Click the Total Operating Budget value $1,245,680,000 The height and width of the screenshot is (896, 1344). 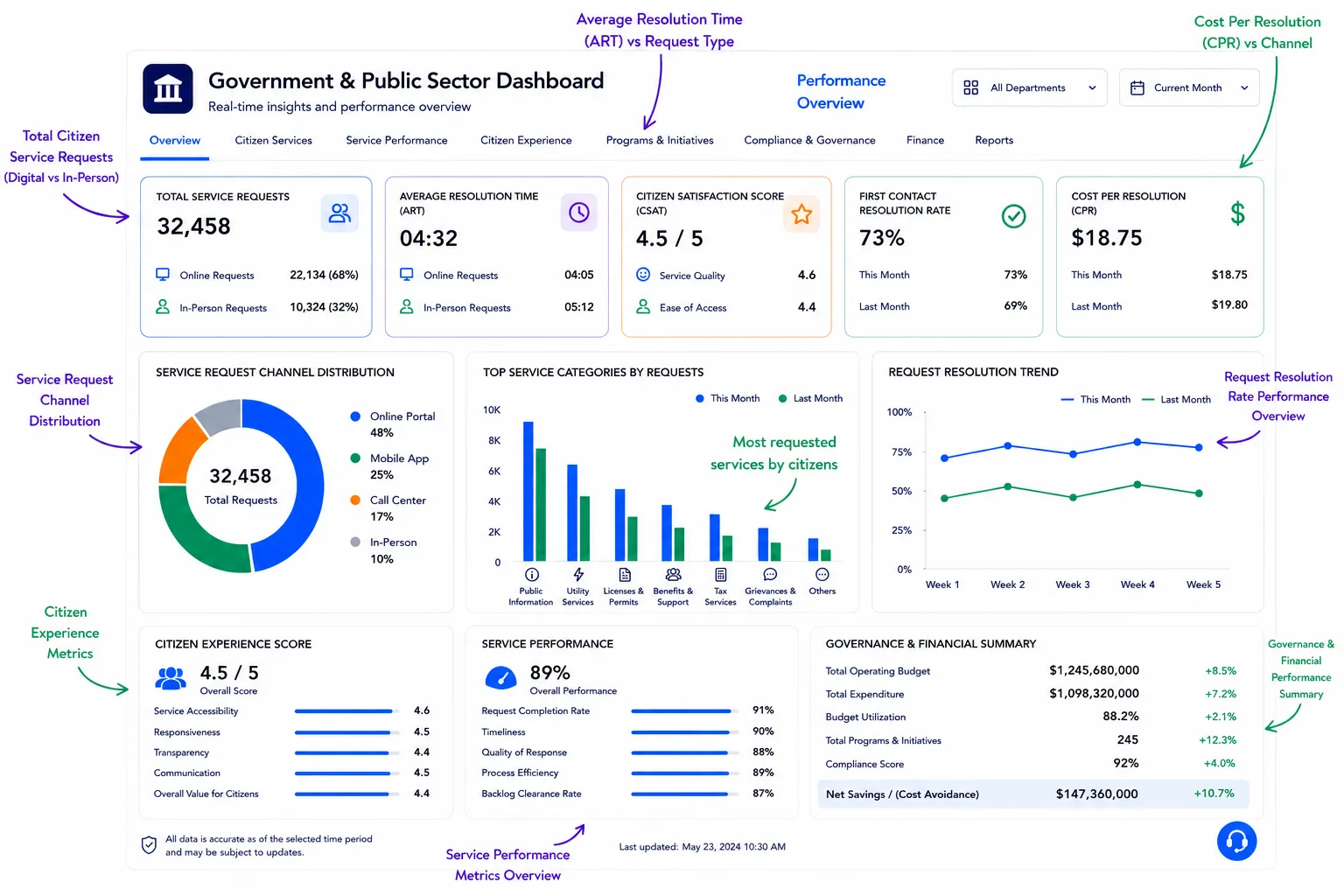1094,670
